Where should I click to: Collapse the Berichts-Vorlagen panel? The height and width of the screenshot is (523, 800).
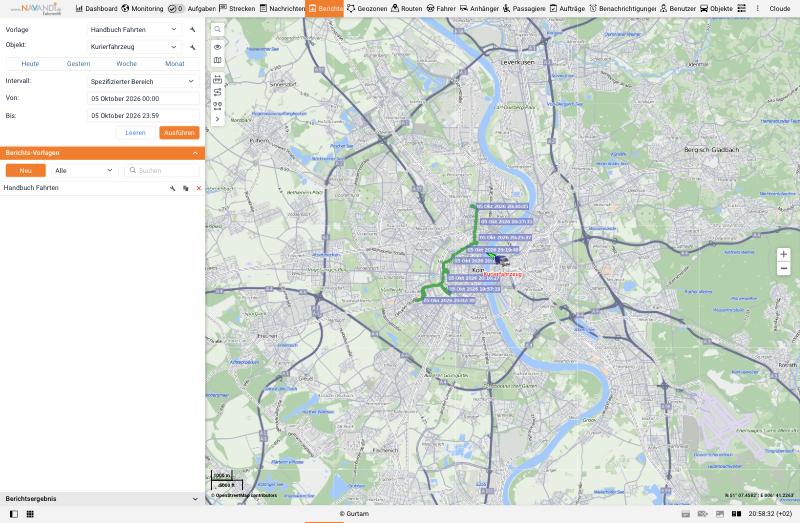click(195, 153)
